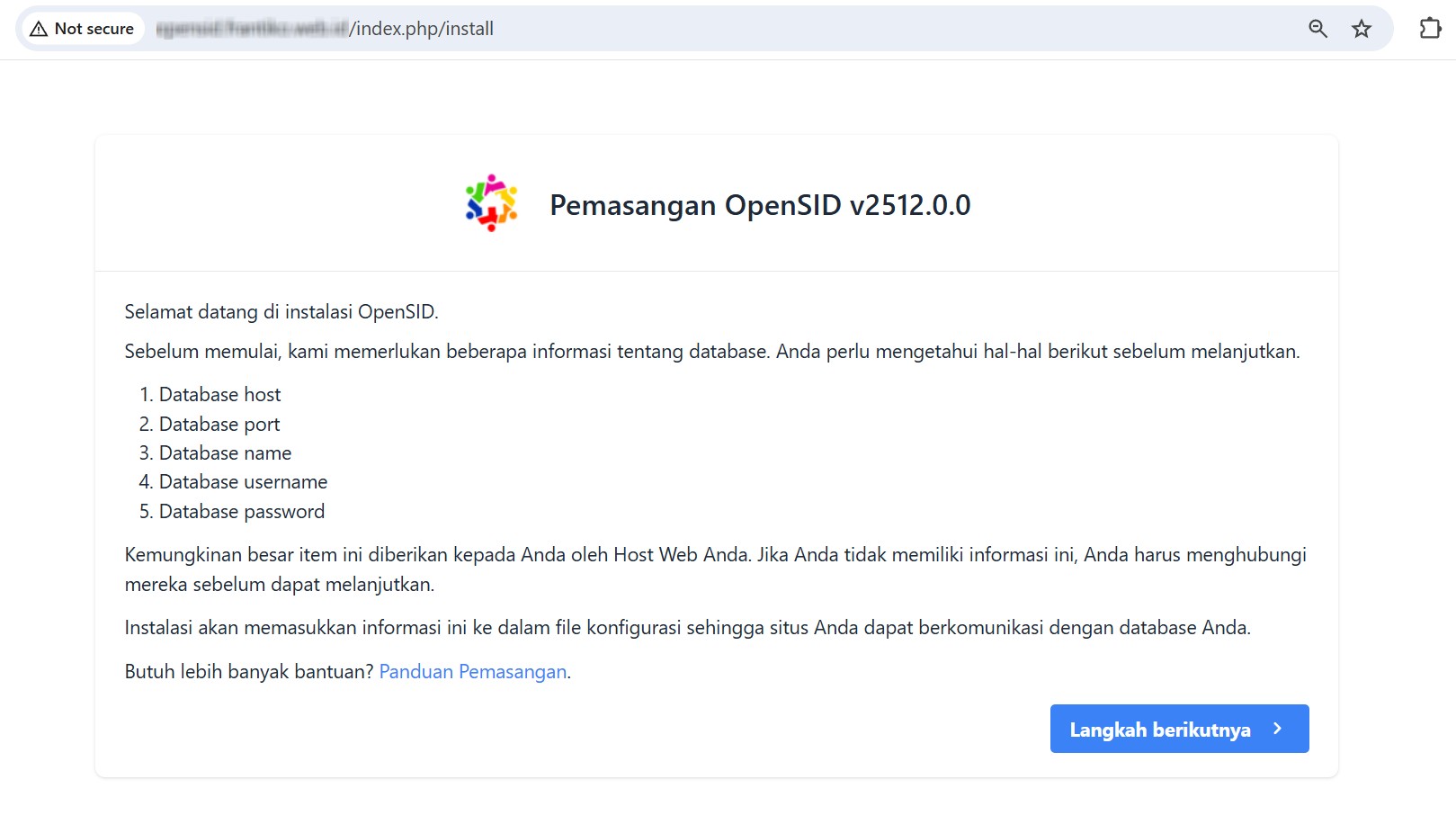Open the zoom magnifier icon in address bar
Image resolution: width=1456 pixels, height=833 pixels.
click(1318, 29)
